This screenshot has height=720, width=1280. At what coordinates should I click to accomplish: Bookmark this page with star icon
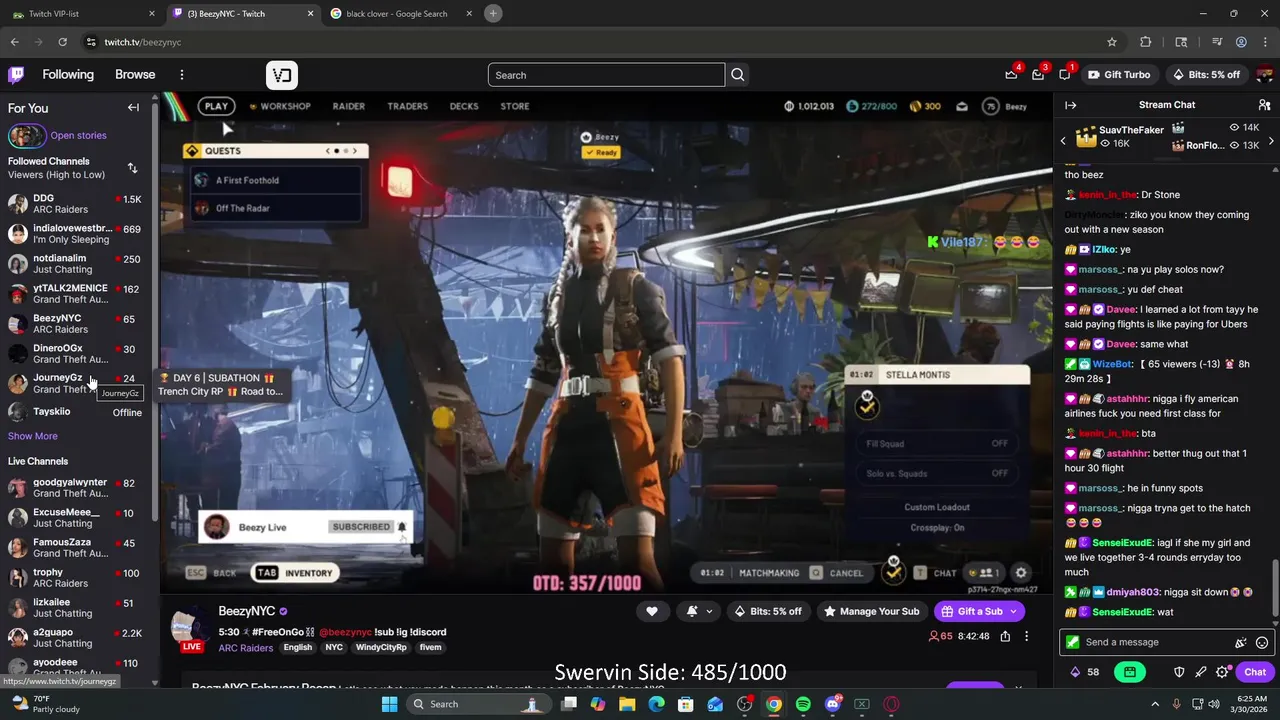(1112, 42)
